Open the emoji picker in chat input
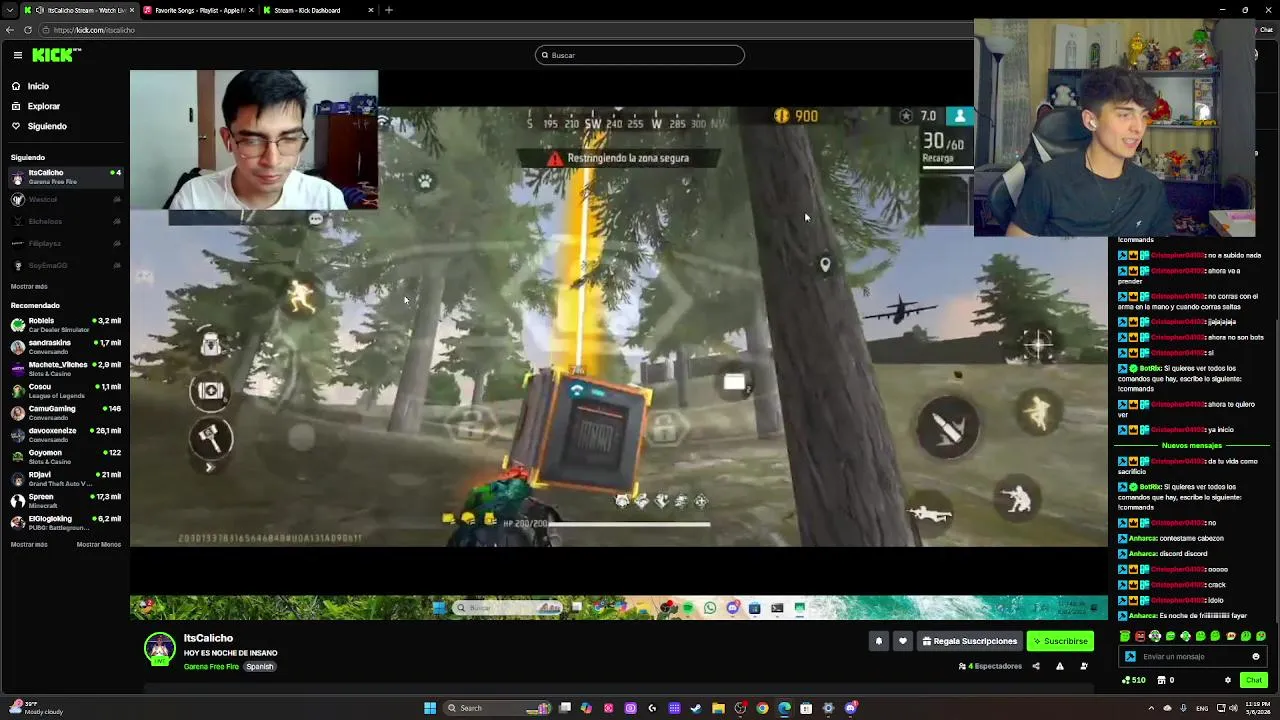This screenshot has width=1280, height=720. click(1256, 657)
